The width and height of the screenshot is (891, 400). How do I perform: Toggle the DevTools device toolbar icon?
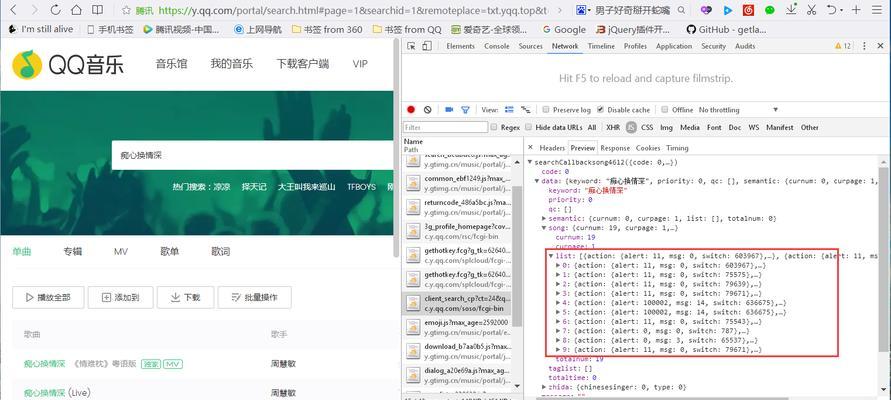[x=427, y=46]
